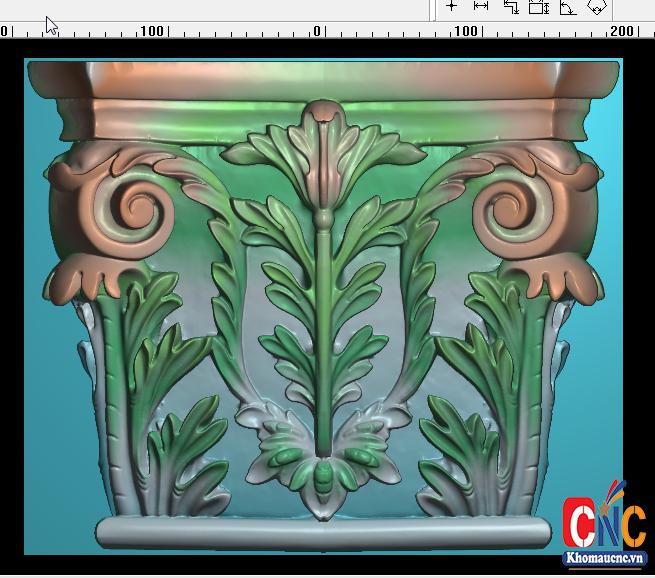The height and width of the screenshot is (578, 655).
Task: Open the Khomaucnc.vn website label
Action: tap(604, 557)
